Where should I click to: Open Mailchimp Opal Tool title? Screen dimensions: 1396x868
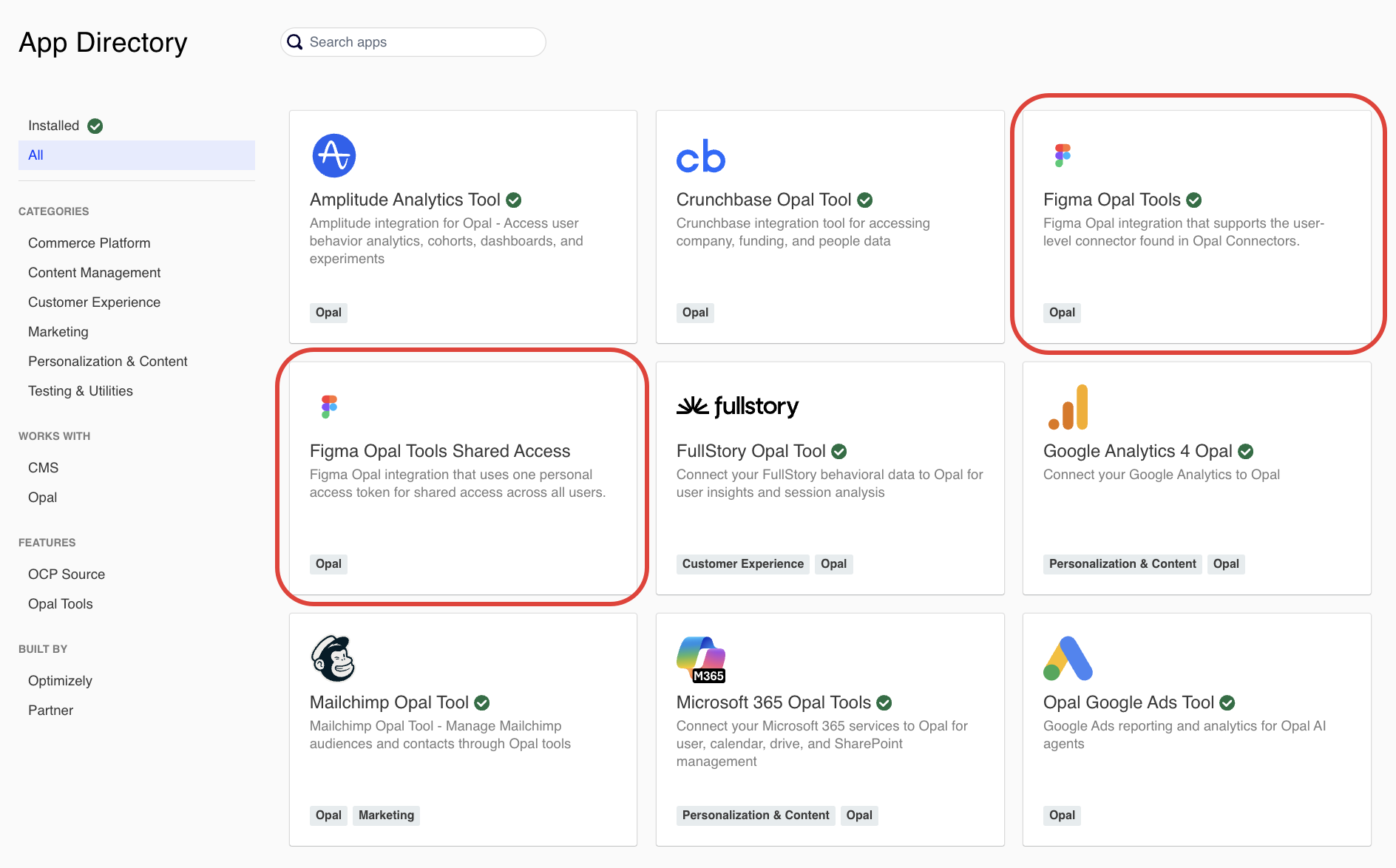click(x=390, y=702)
